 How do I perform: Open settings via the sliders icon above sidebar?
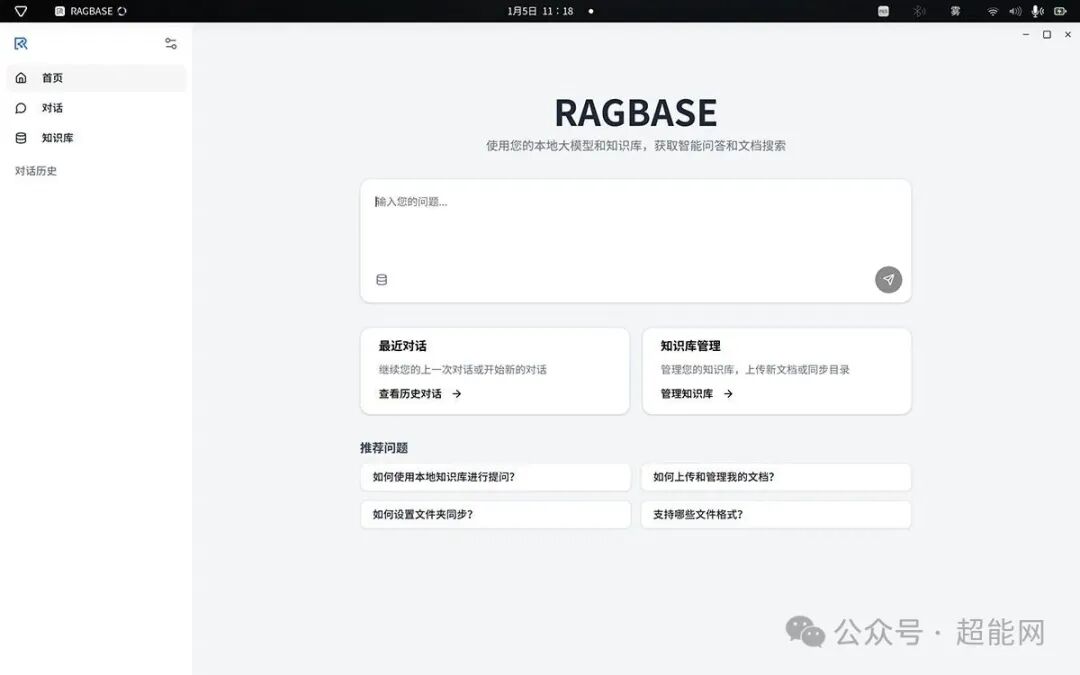point(170,43)
